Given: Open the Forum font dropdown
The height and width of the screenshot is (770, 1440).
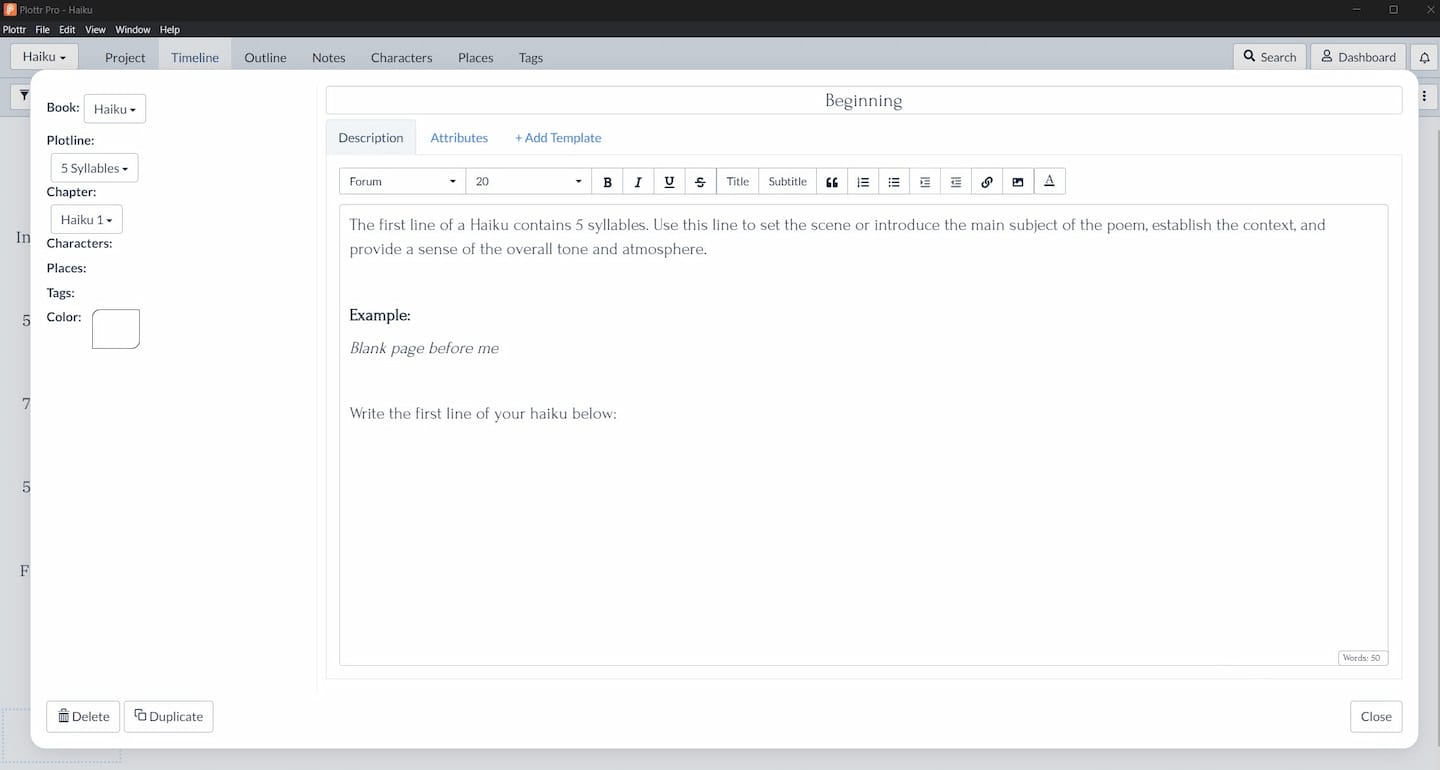Looking at the screenshot, I should [402, 182].
